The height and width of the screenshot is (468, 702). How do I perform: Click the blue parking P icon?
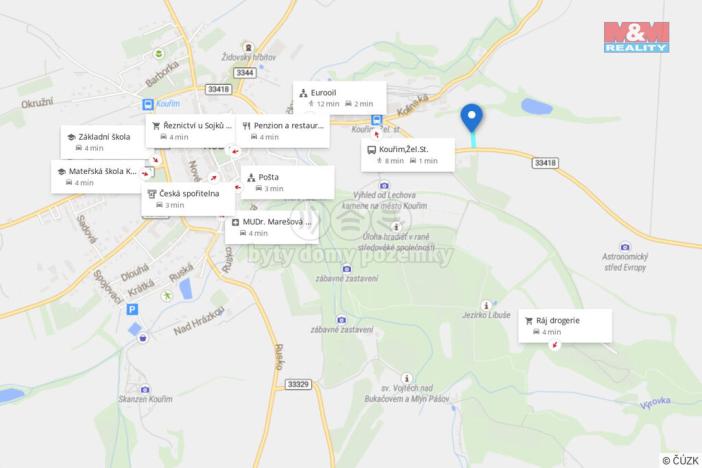132,309
